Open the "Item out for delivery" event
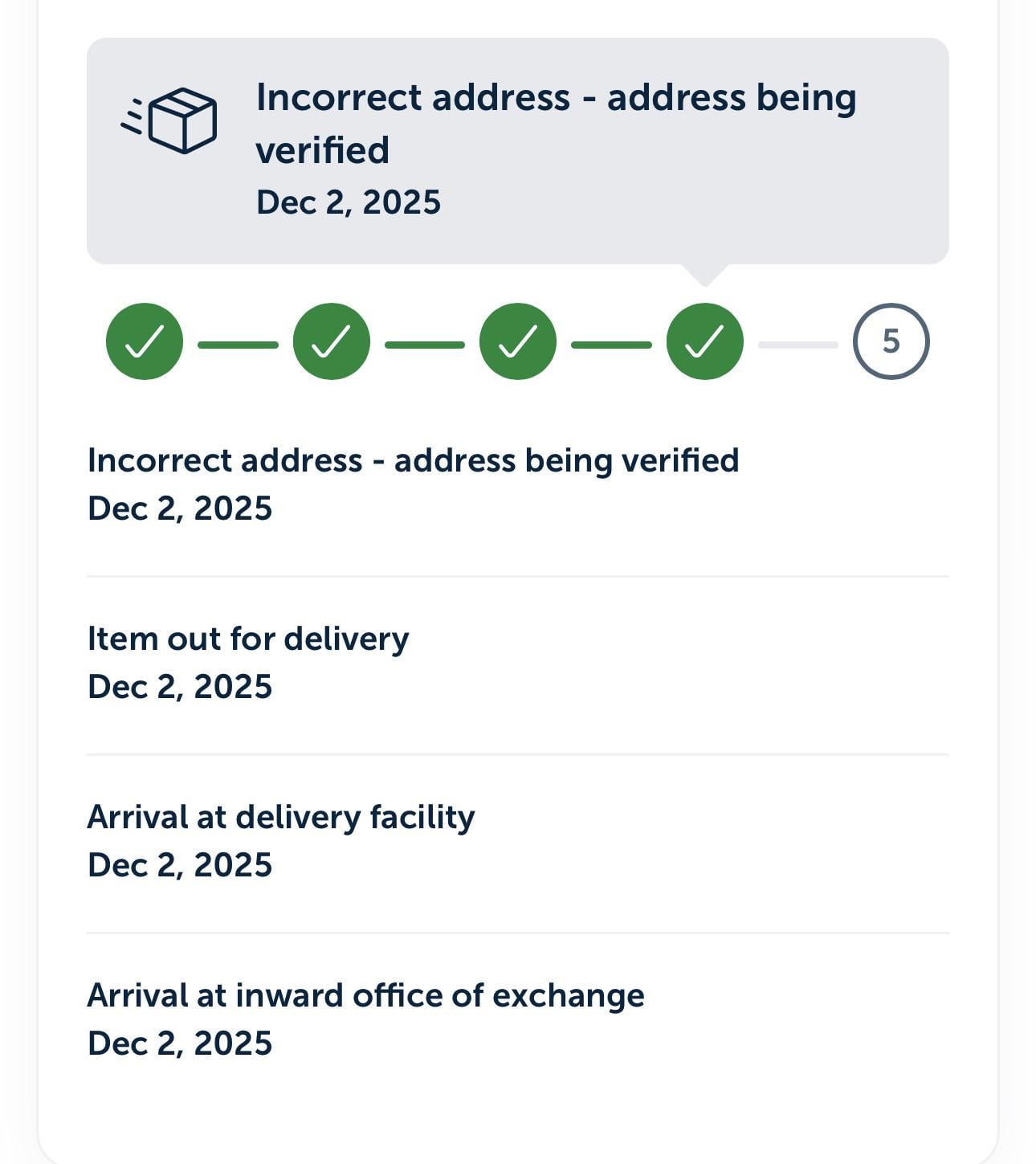The image size is (1036, 1164). pyautogui.click(x=248, y=639)
